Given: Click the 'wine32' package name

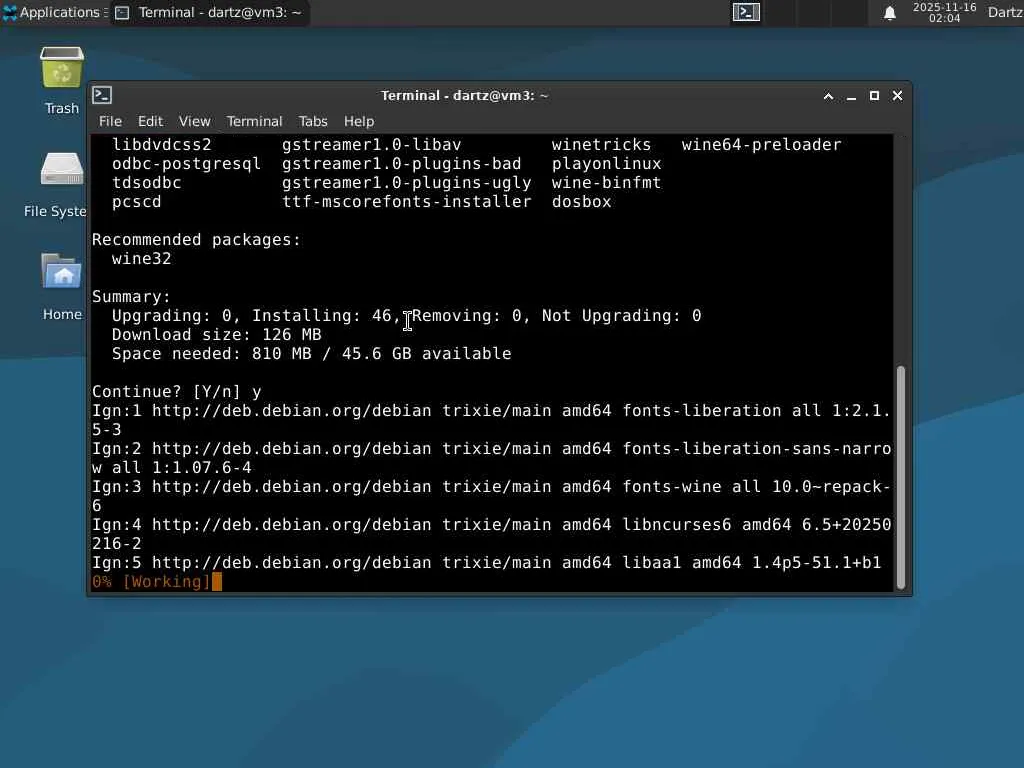Looking at the screenshot, I should [x=141, y=259].
